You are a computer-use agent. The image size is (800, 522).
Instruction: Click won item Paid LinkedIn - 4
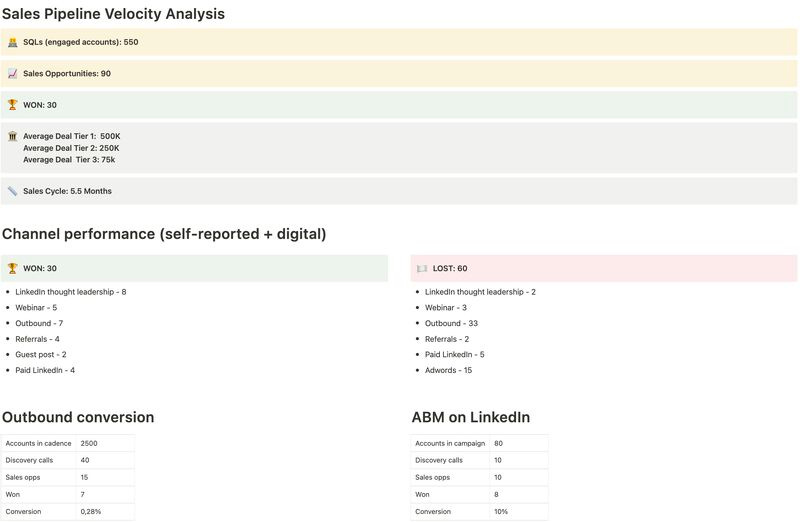45,370
